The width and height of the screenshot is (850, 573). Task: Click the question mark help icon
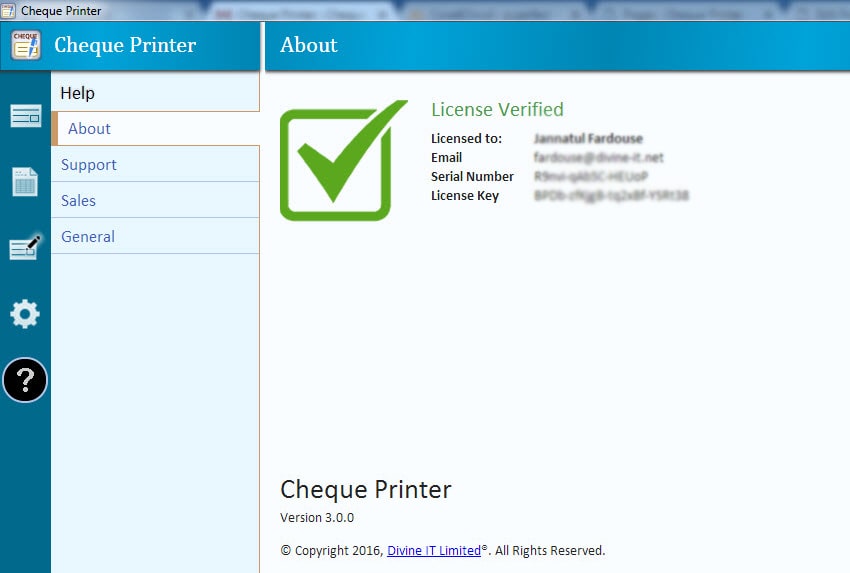coord(25,380)
